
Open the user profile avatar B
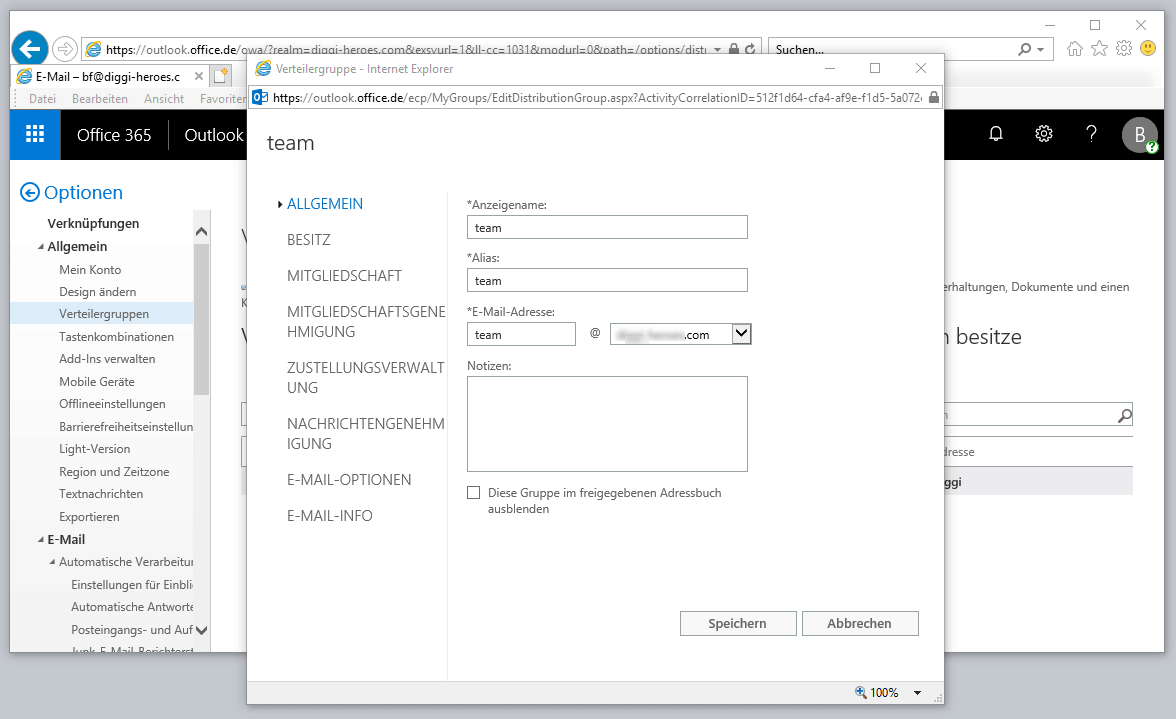coord(1139,135)
